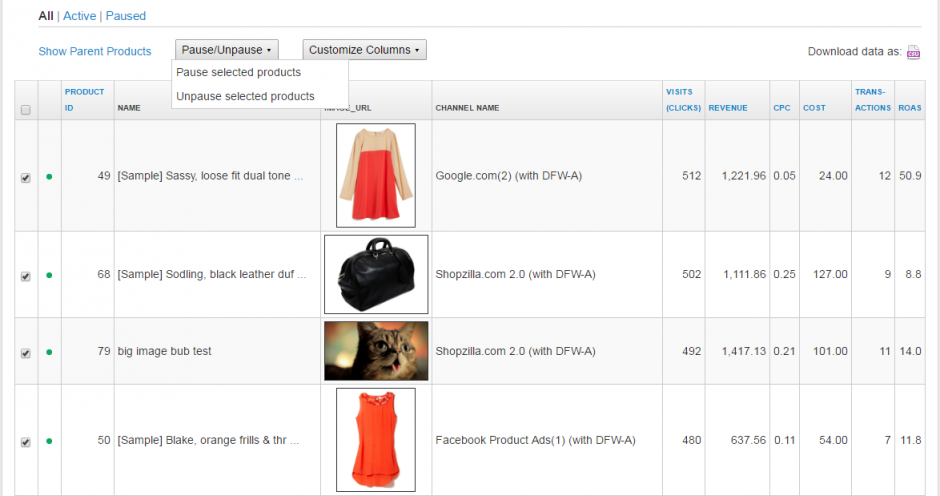The width and height of the screenshot is (940, 496).
Task: Click channel Google.com(2) (with DFW-A)
Action: 508,176
